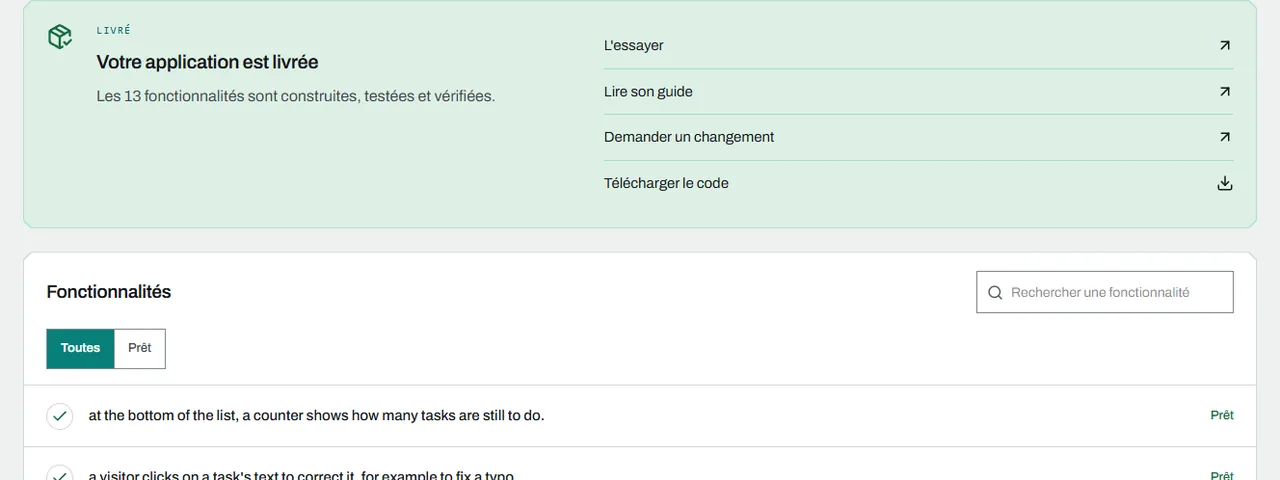Image resolution: width=1280 pixels, height=480 pixels.
Task: Click the arrow icon beside Lire son guide
Action: click(1225, 91)
